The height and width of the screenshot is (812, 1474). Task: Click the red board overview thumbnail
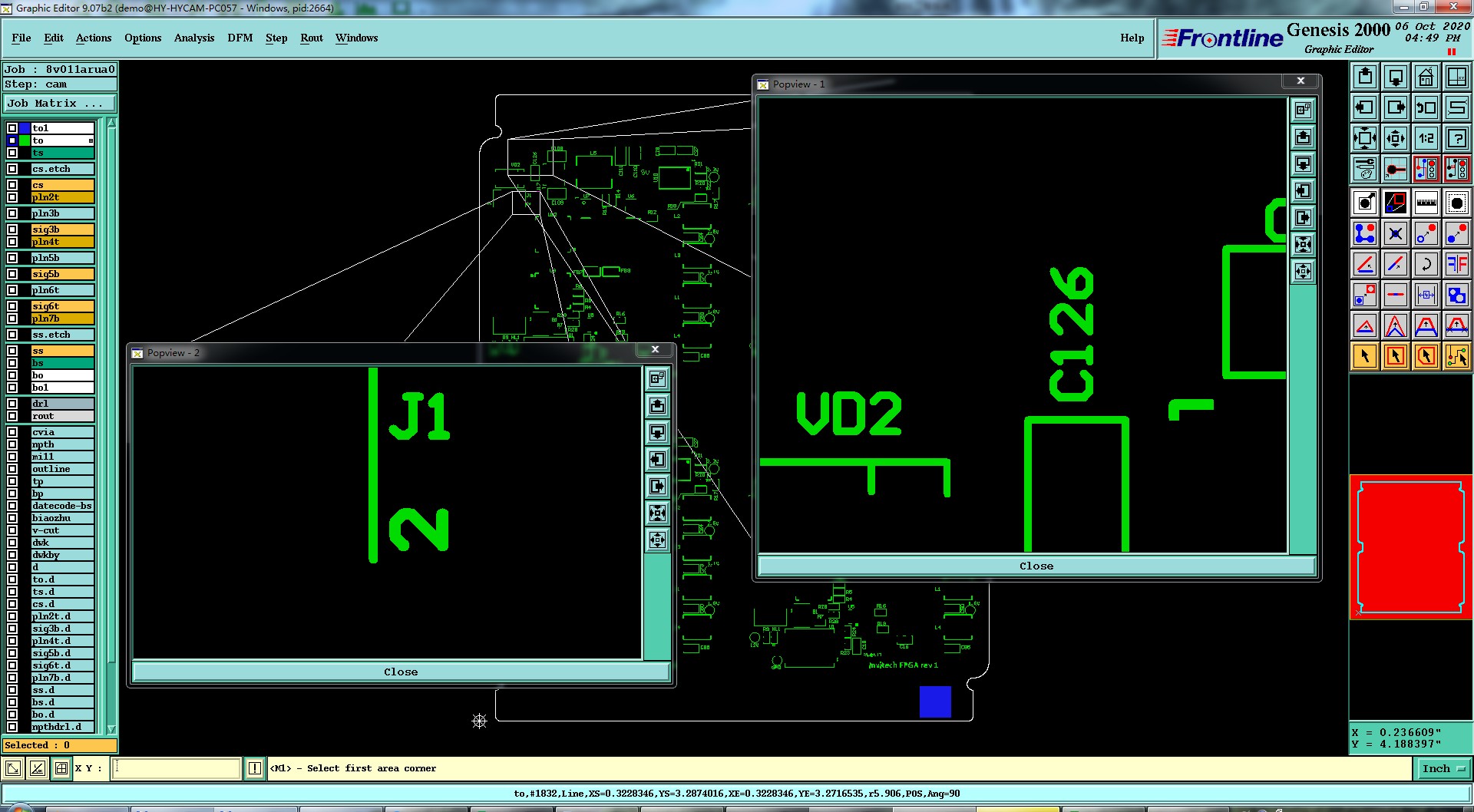click(x=1410, y=547)
